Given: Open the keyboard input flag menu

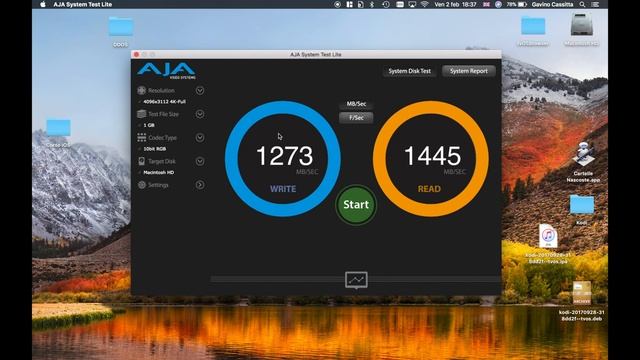Looking at the screenshot, I should pyautogui.click(x=487, y=4).
